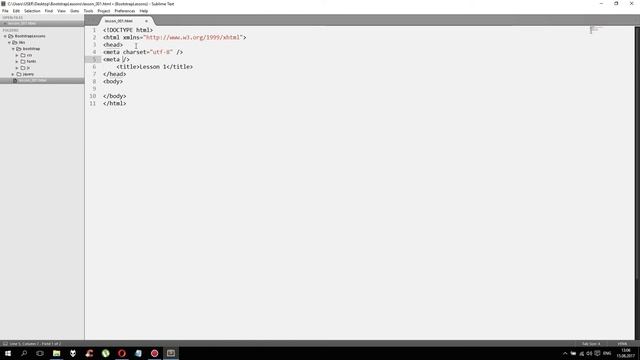The height and width of the screenshot is (360, 640).
Task: Click the opening body tag on line 8
Action: tap(113, 82)
